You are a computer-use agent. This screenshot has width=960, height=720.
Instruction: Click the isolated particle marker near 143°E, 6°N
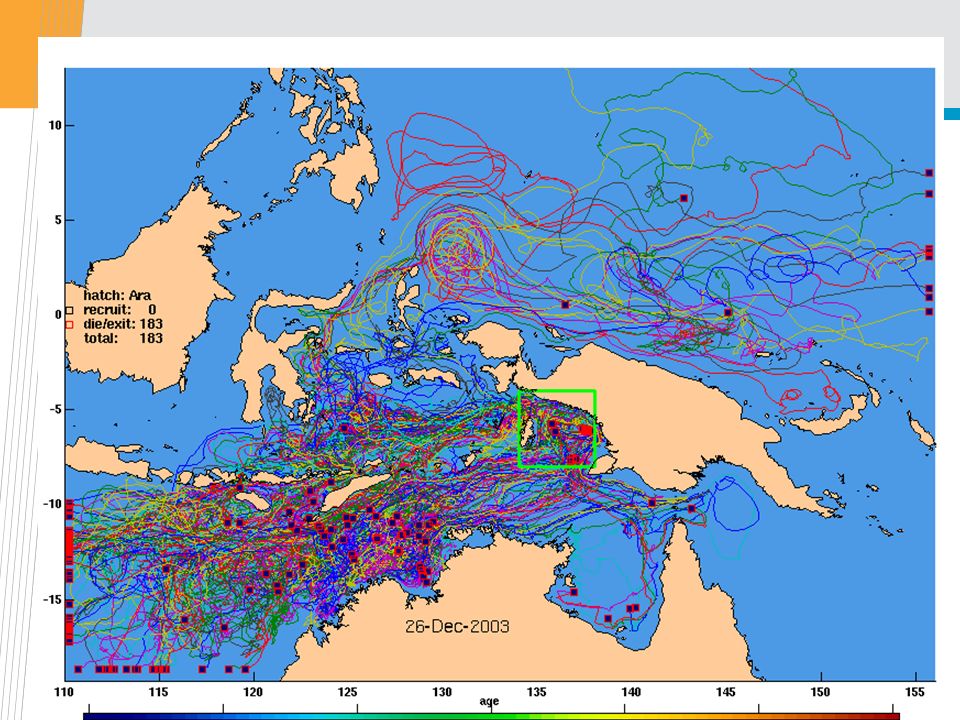point(684,198)
